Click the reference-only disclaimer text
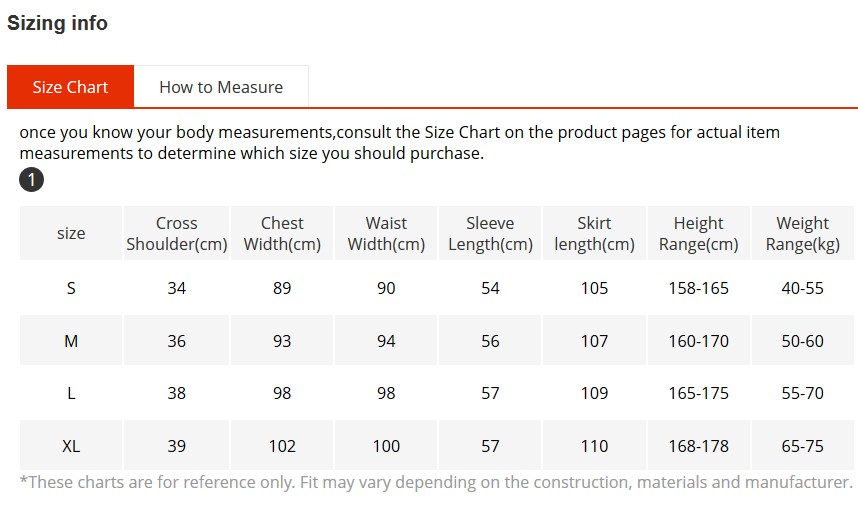The image size is (858, 524). [435, 482]
